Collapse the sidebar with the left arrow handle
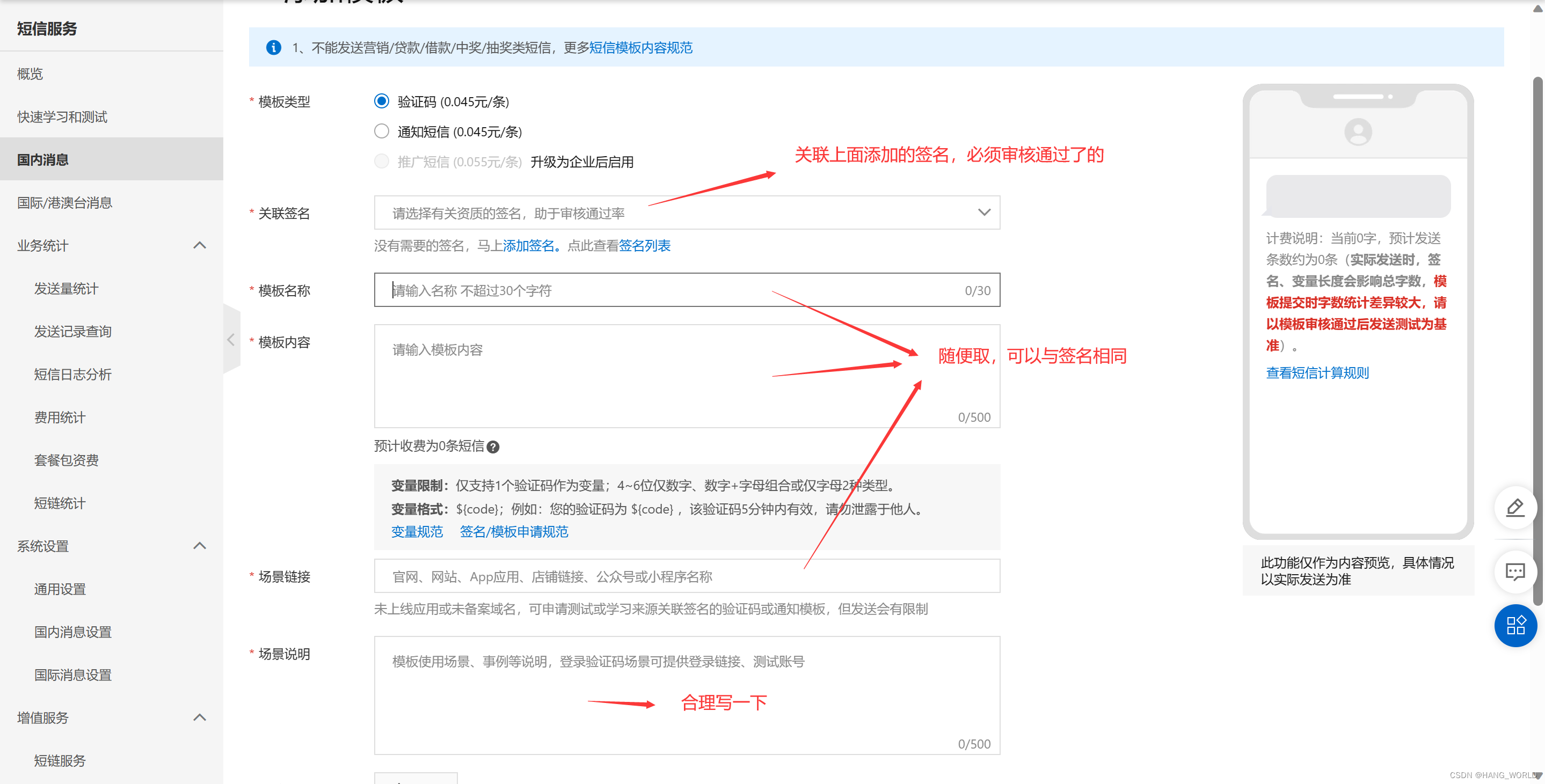The height and width of the screenshot is (784, 1545). click(x=231, y=339)
